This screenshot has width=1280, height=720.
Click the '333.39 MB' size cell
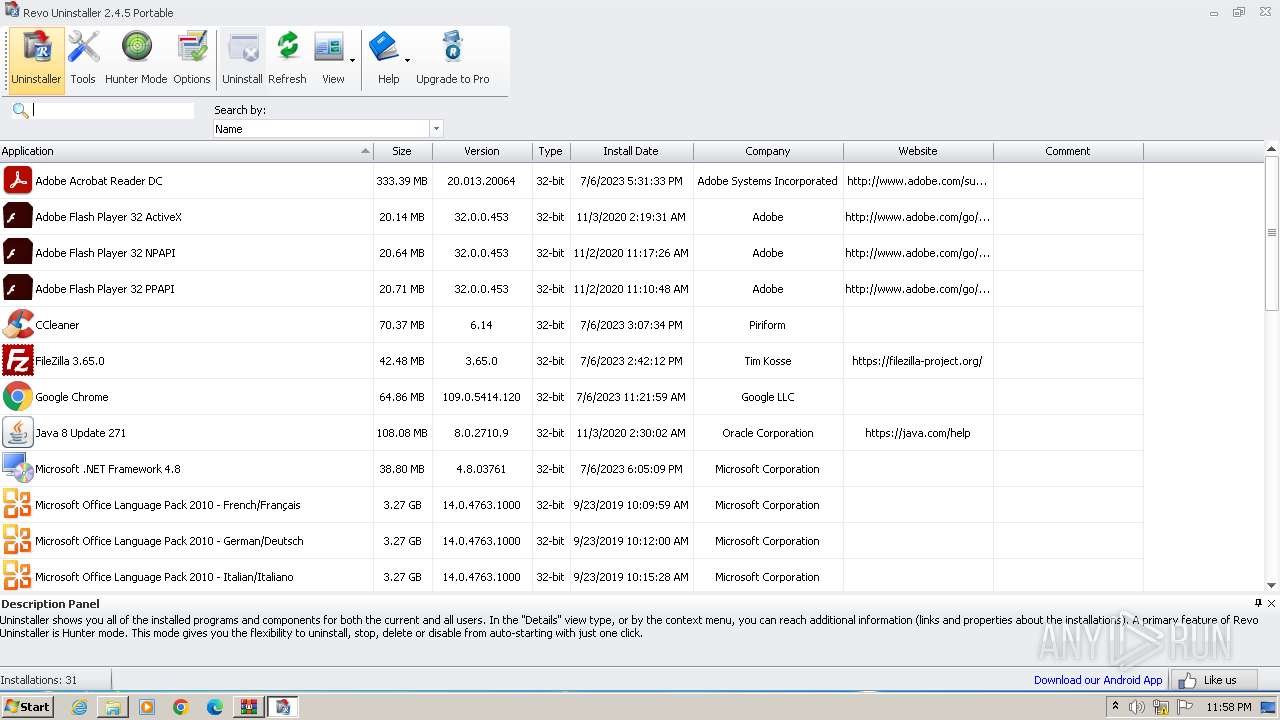coord(402,181)
